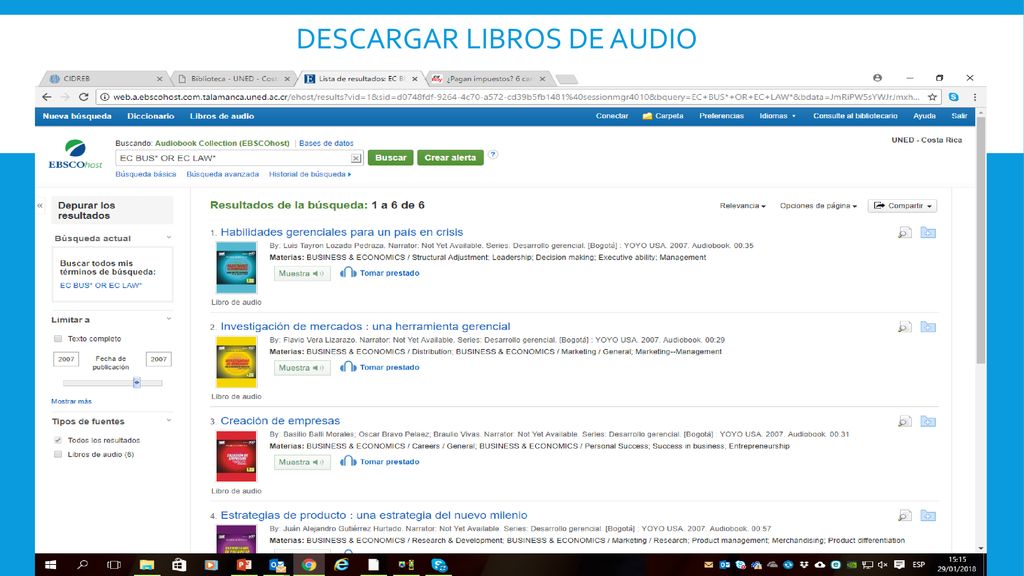Expand Historial de búsqueda
This screenshot has width=1024, height=576.
310,174
